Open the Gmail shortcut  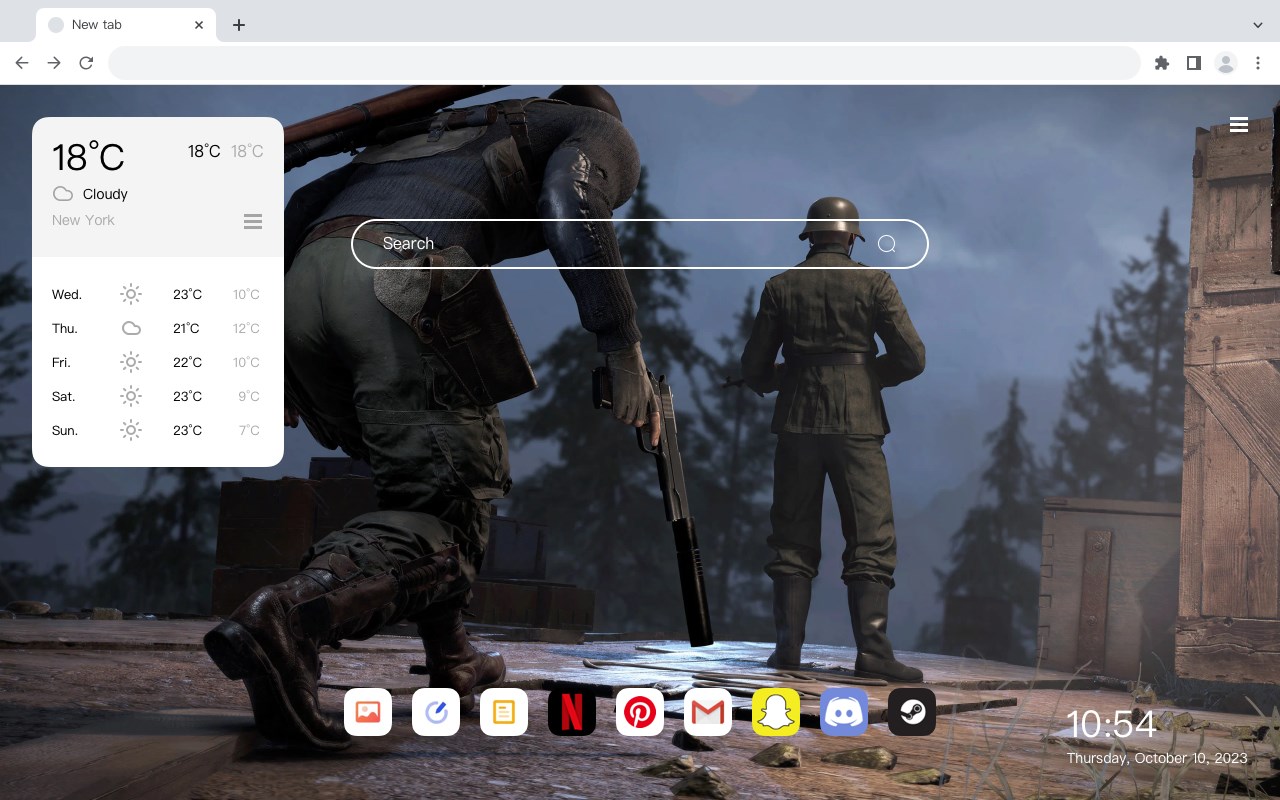708,712
